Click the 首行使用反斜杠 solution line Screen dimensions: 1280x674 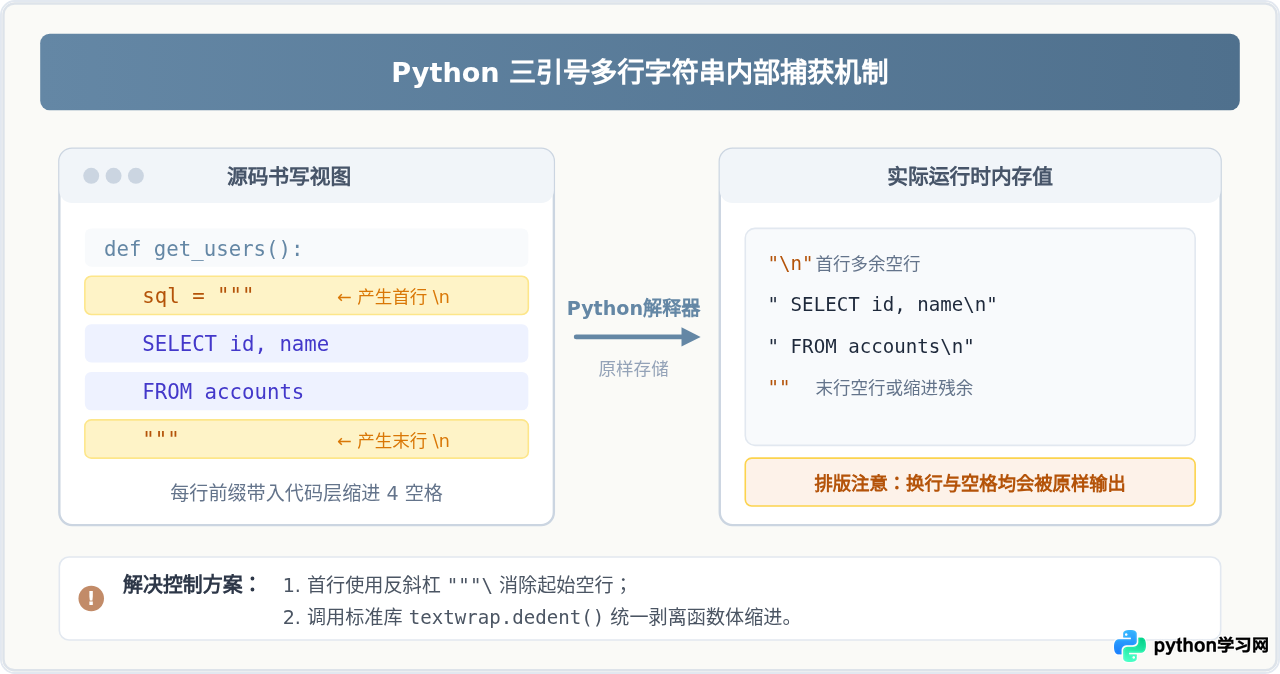(456, 585)
